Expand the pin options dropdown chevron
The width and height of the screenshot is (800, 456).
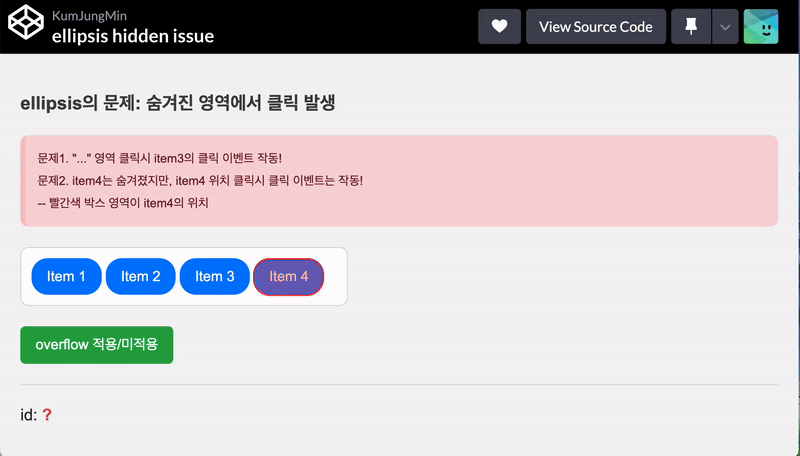coord(725,27)
